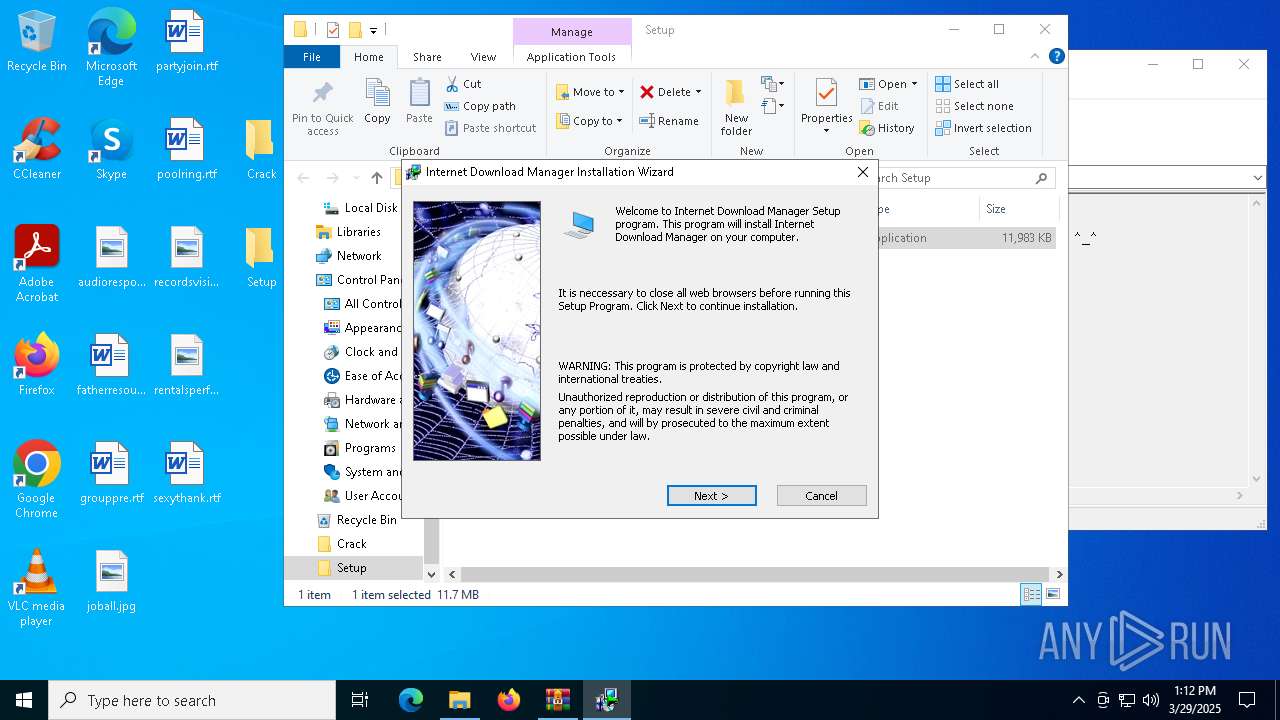The image size is (1280, 720).
Task: Switch to the Share ribbon tab
Action: (x=427, y=57)
